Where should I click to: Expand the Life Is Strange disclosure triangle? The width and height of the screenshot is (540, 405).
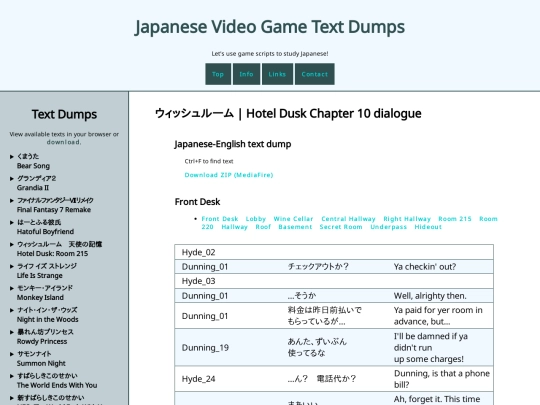12,266
